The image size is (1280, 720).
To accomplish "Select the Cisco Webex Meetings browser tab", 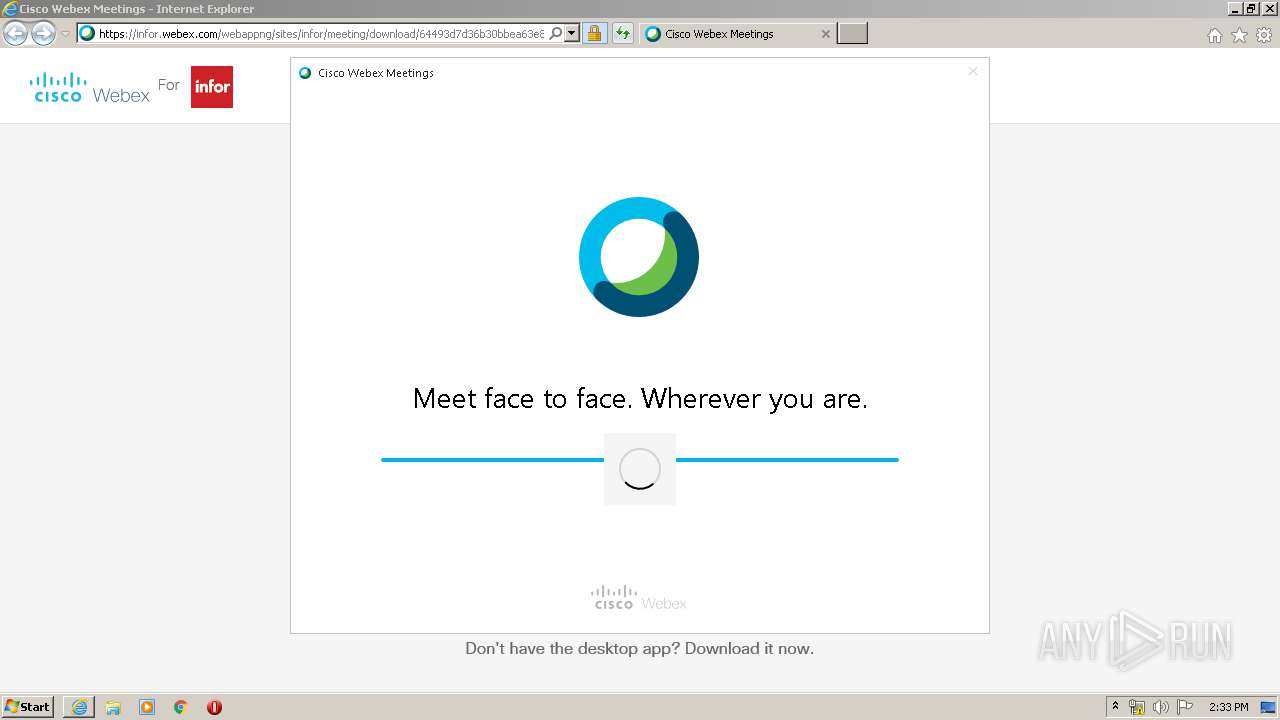I will [738, 33].
